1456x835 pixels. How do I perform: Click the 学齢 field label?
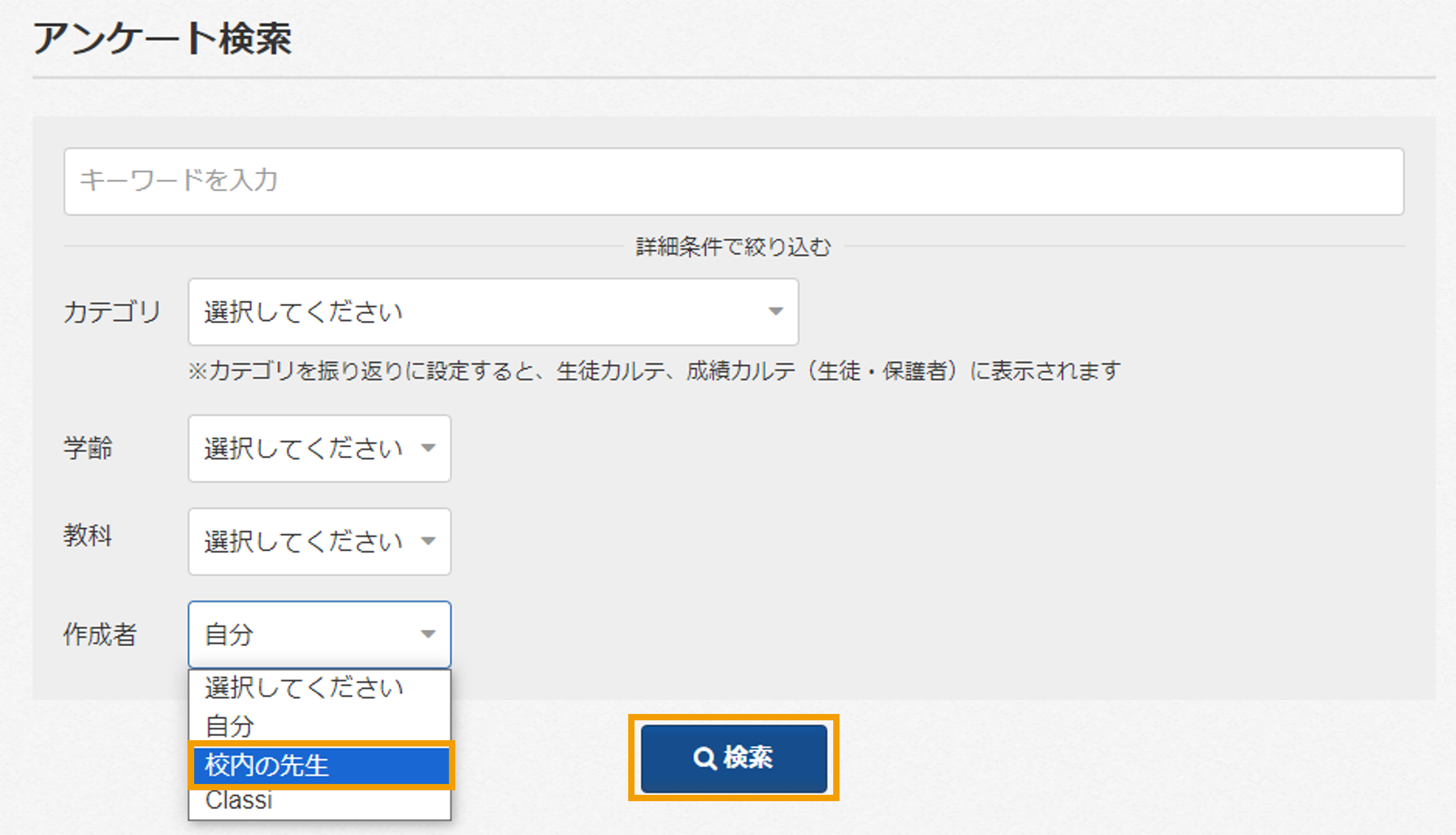(88, 448)
